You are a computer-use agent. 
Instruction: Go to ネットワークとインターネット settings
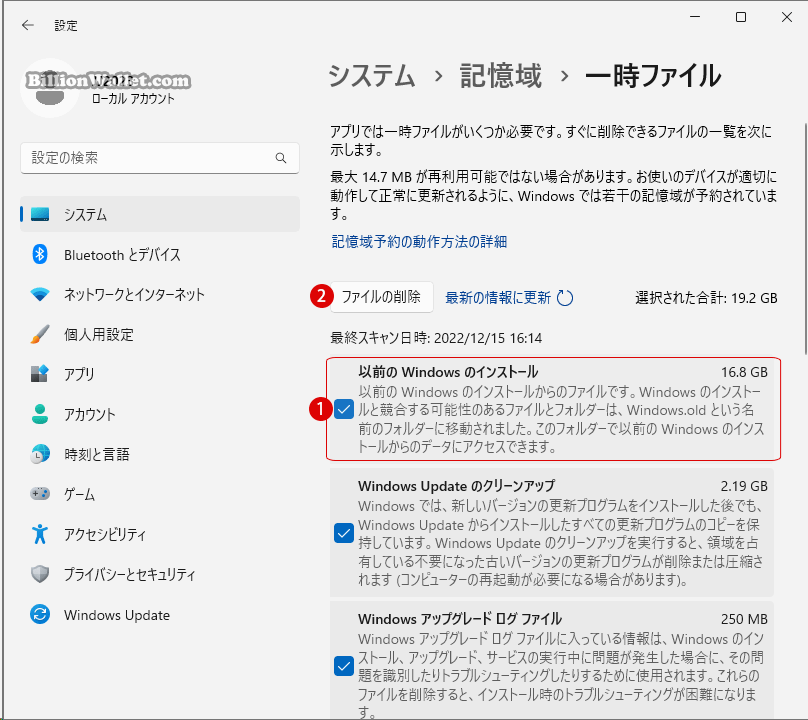(x=160, y=294)
